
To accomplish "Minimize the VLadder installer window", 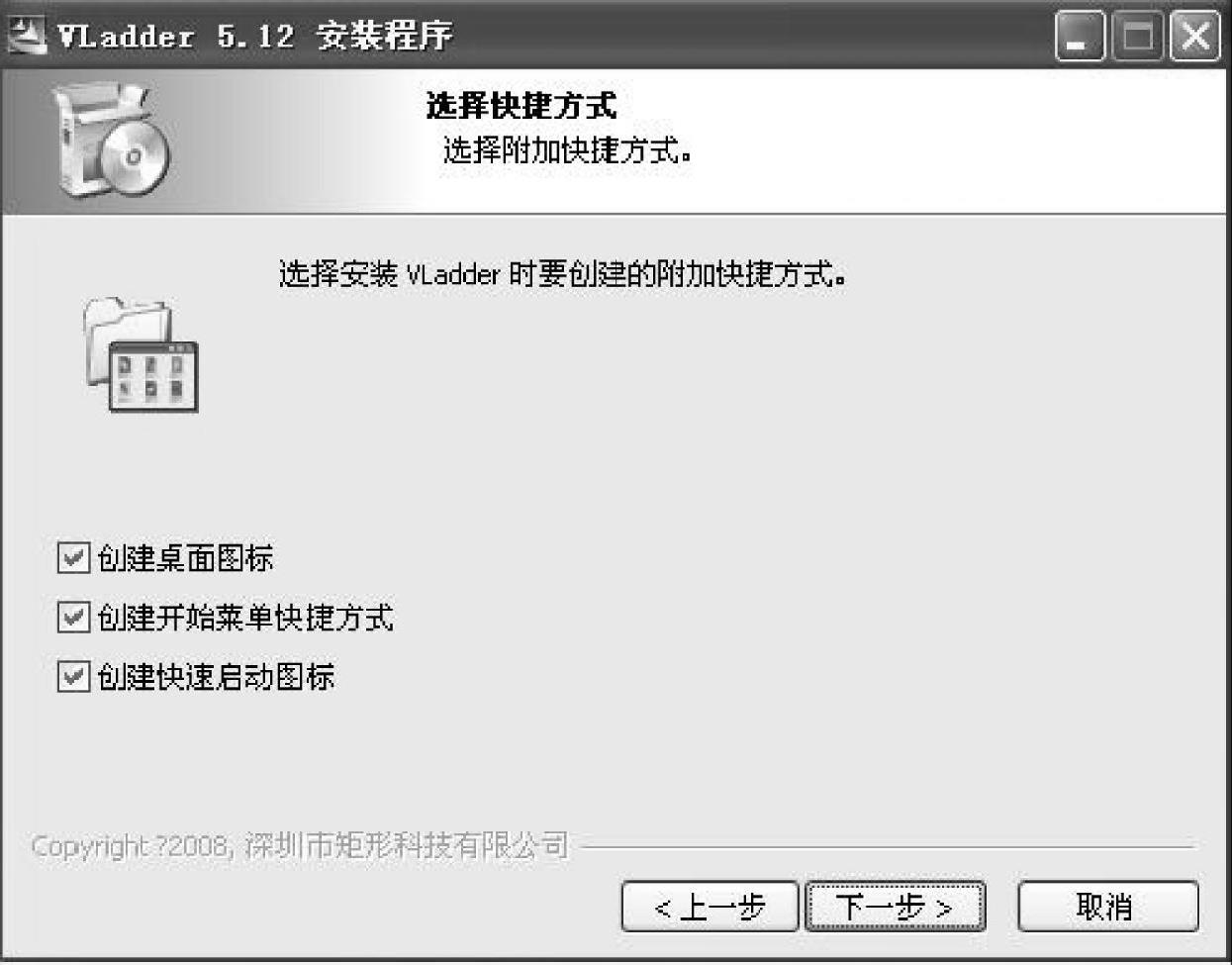I will [1080, 38].
